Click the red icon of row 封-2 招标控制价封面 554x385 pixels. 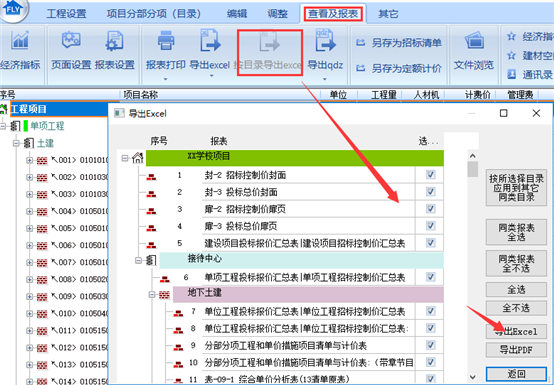click(151, 176)
